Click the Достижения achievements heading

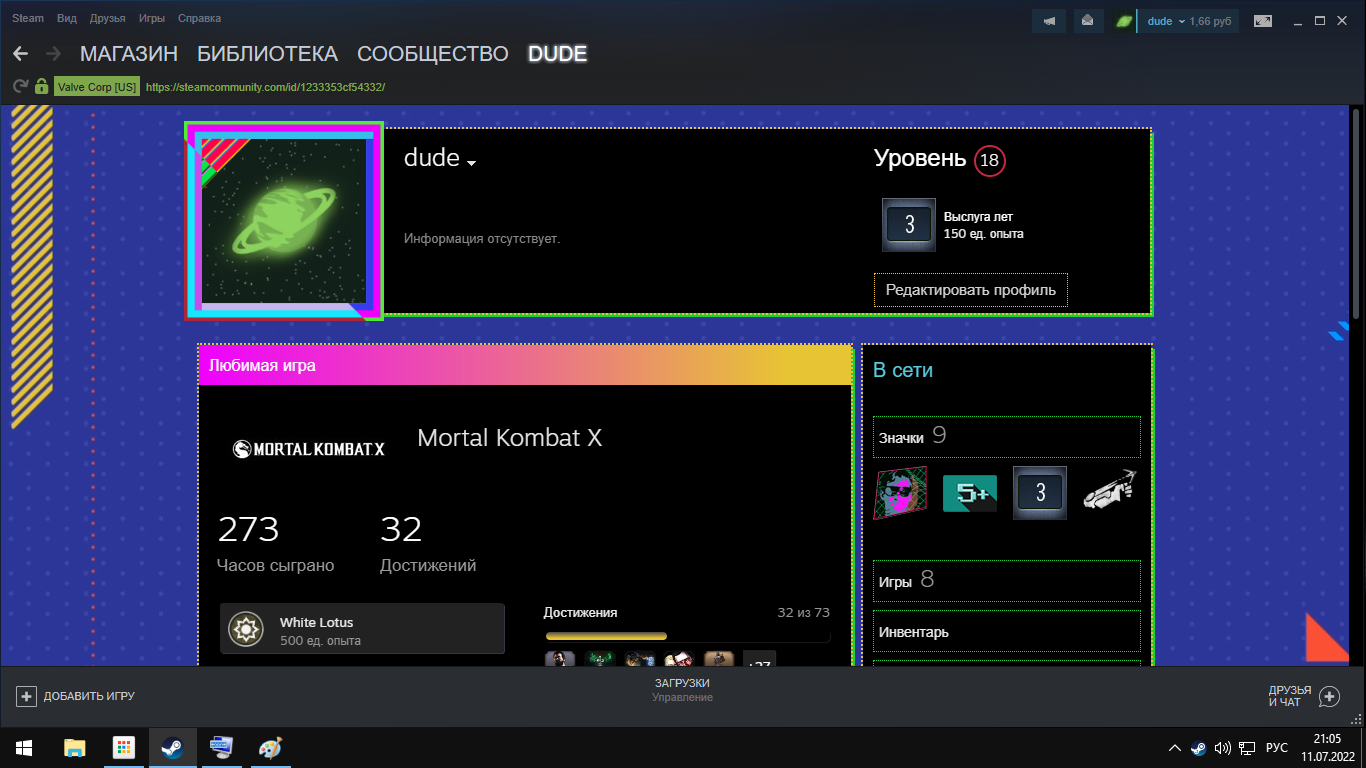coord(581,612)
